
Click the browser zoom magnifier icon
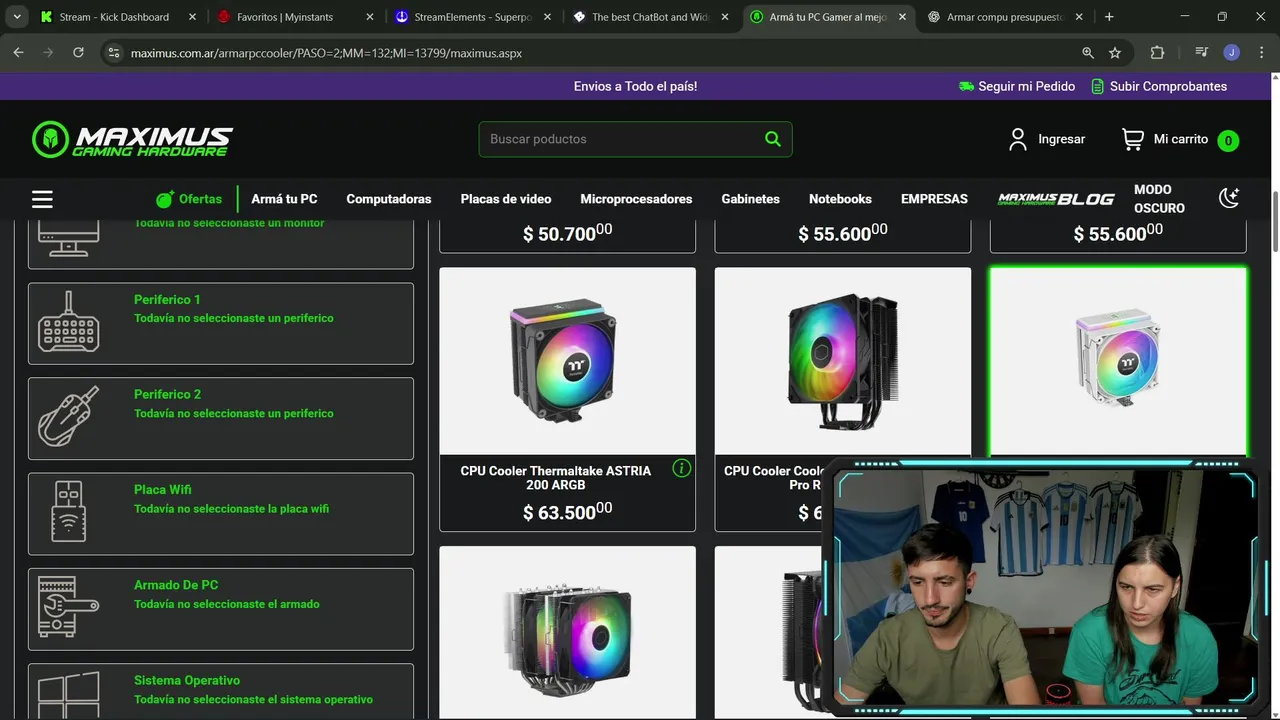click(1087, 53)
